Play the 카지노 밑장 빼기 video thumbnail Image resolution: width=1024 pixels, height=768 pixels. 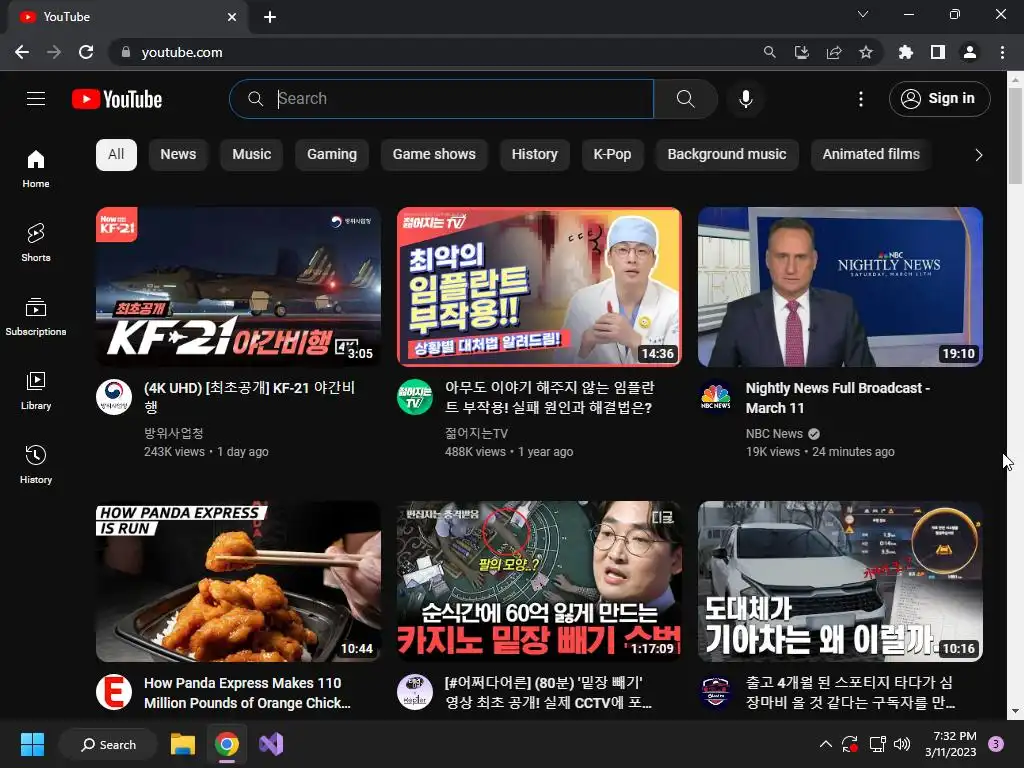(539, 581)
